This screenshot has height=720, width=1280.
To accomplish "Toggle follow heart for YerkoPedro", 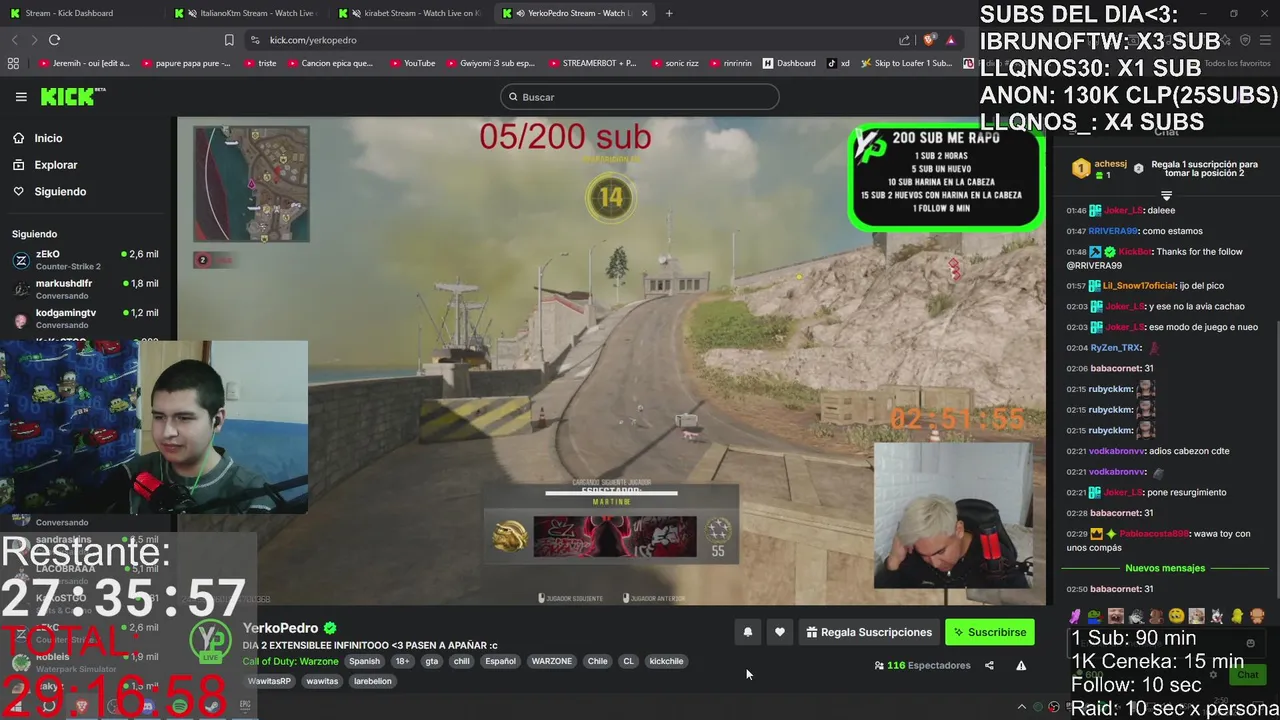I will tap(780, 632).
